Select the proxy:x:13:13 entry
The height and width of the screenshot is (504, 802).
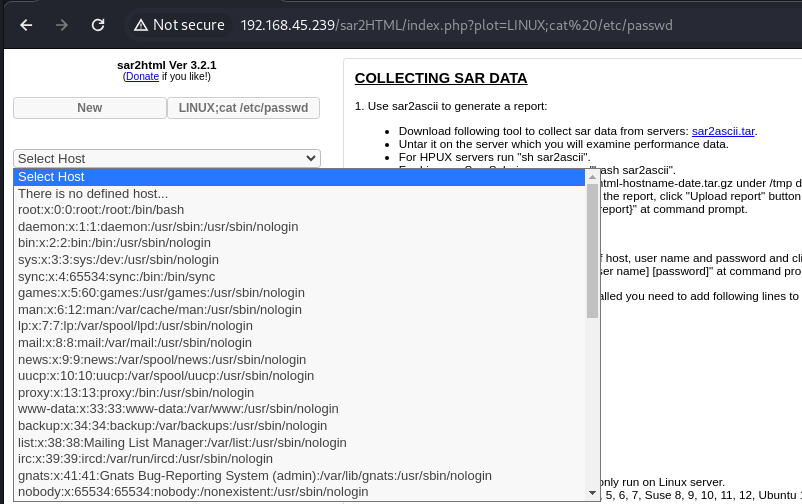(300, 392)
